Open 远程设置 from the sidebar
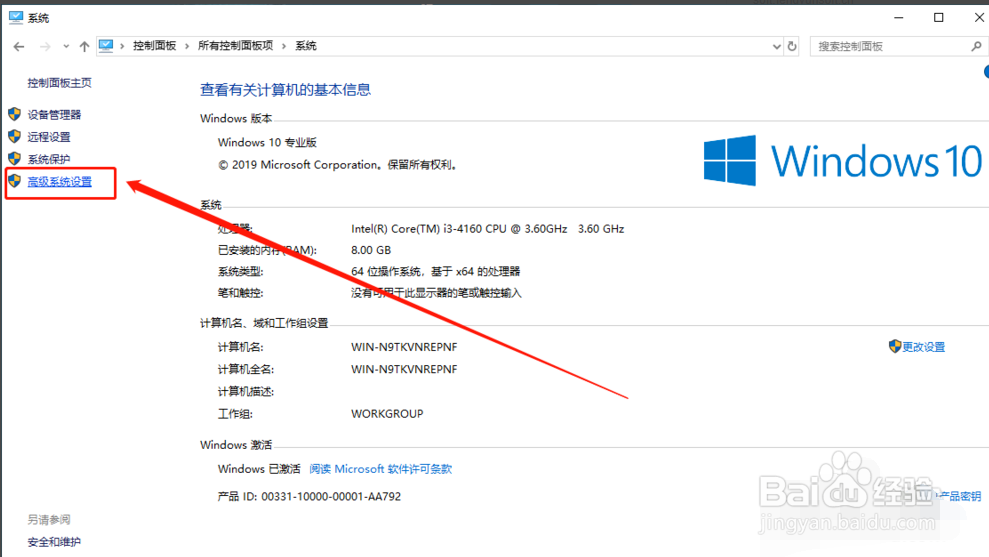Image resolution: width=989 pixels, height=557 pixels. click(x=49, y=137)
